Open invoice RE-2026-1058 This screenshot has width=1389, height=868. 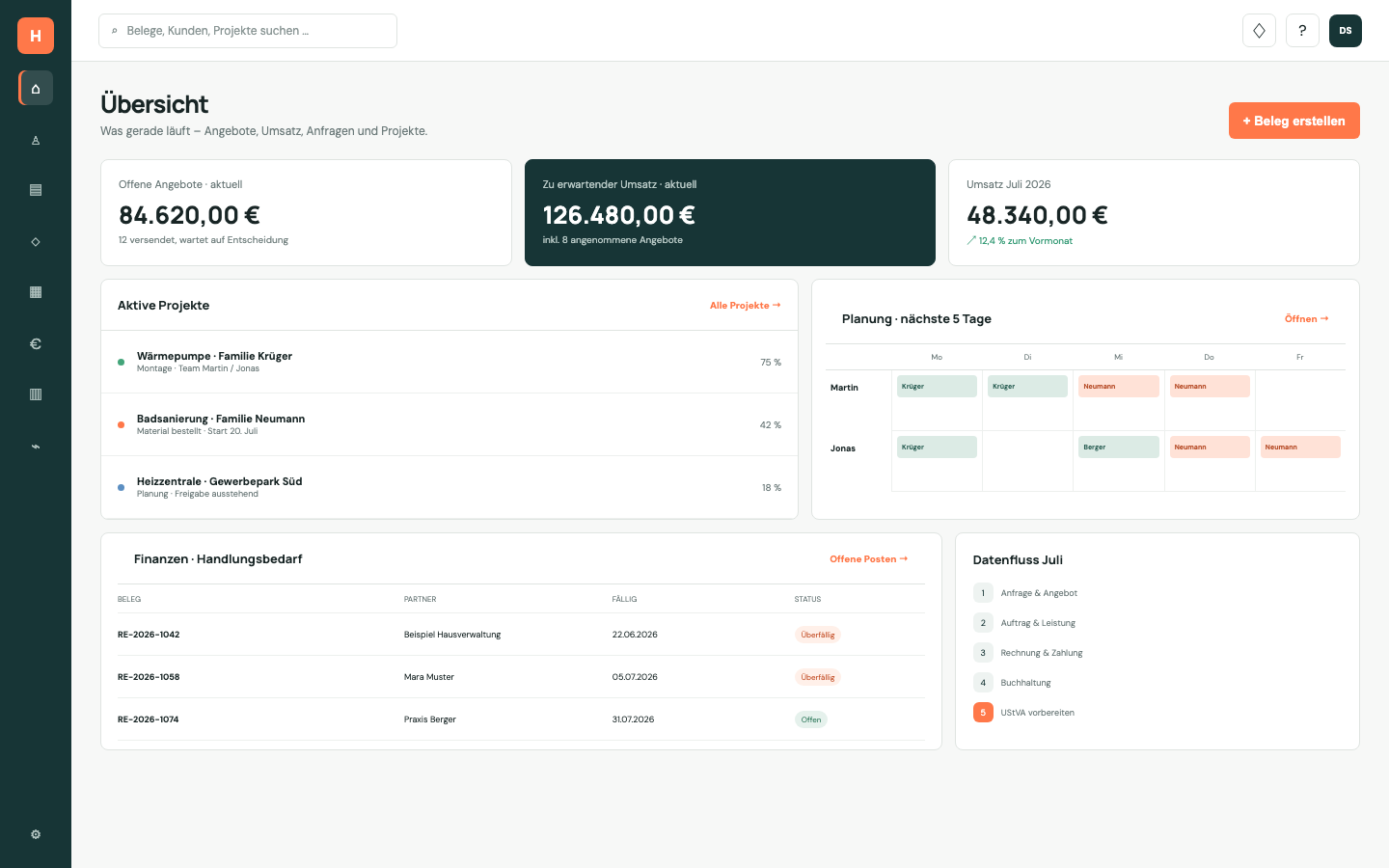pos(149,677)
